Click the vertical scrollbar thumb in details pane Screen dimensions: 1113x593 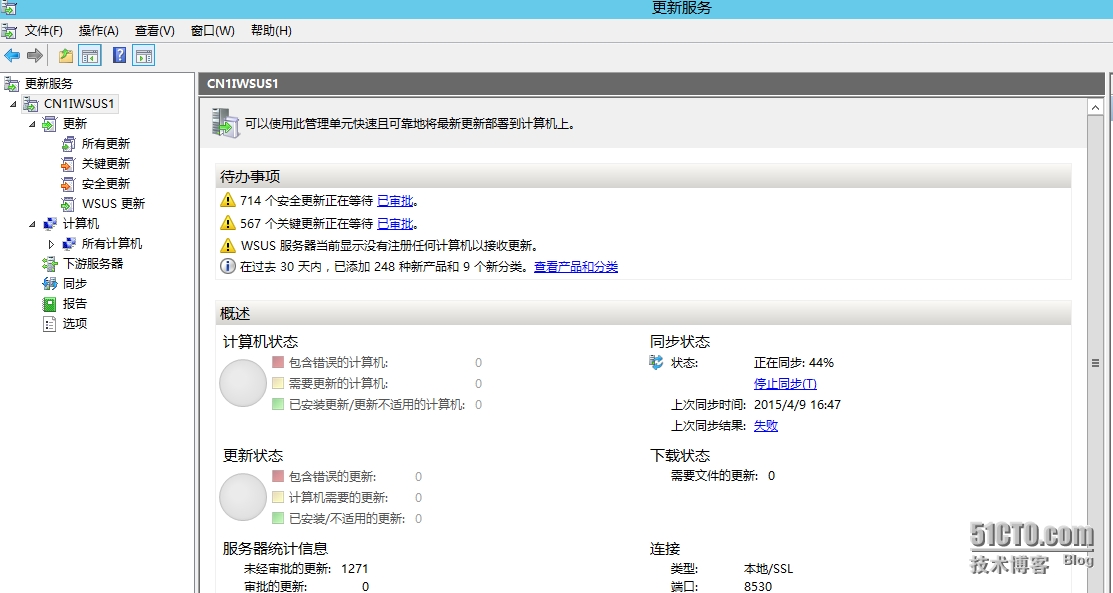1095,363
